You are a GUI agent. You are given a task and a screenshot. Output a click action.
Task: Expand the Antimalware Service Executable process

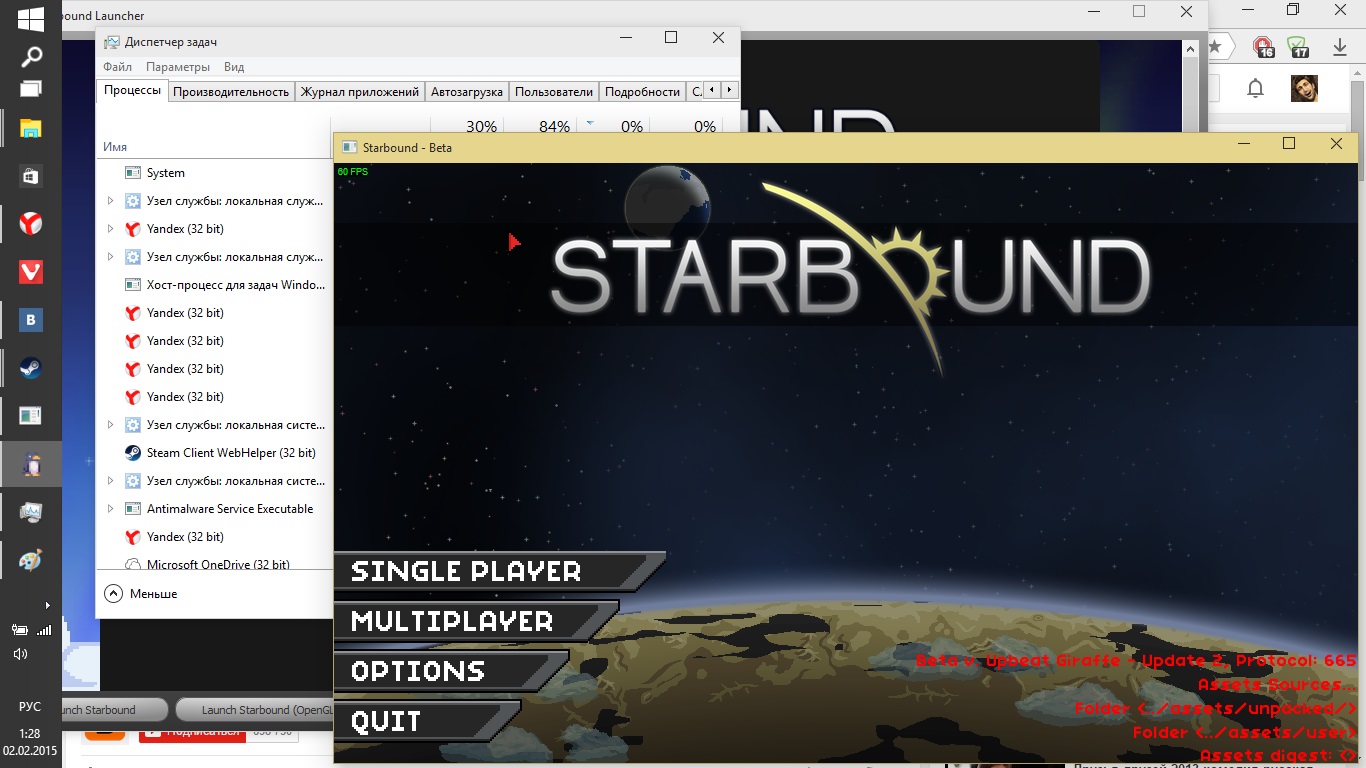point(110,509)
